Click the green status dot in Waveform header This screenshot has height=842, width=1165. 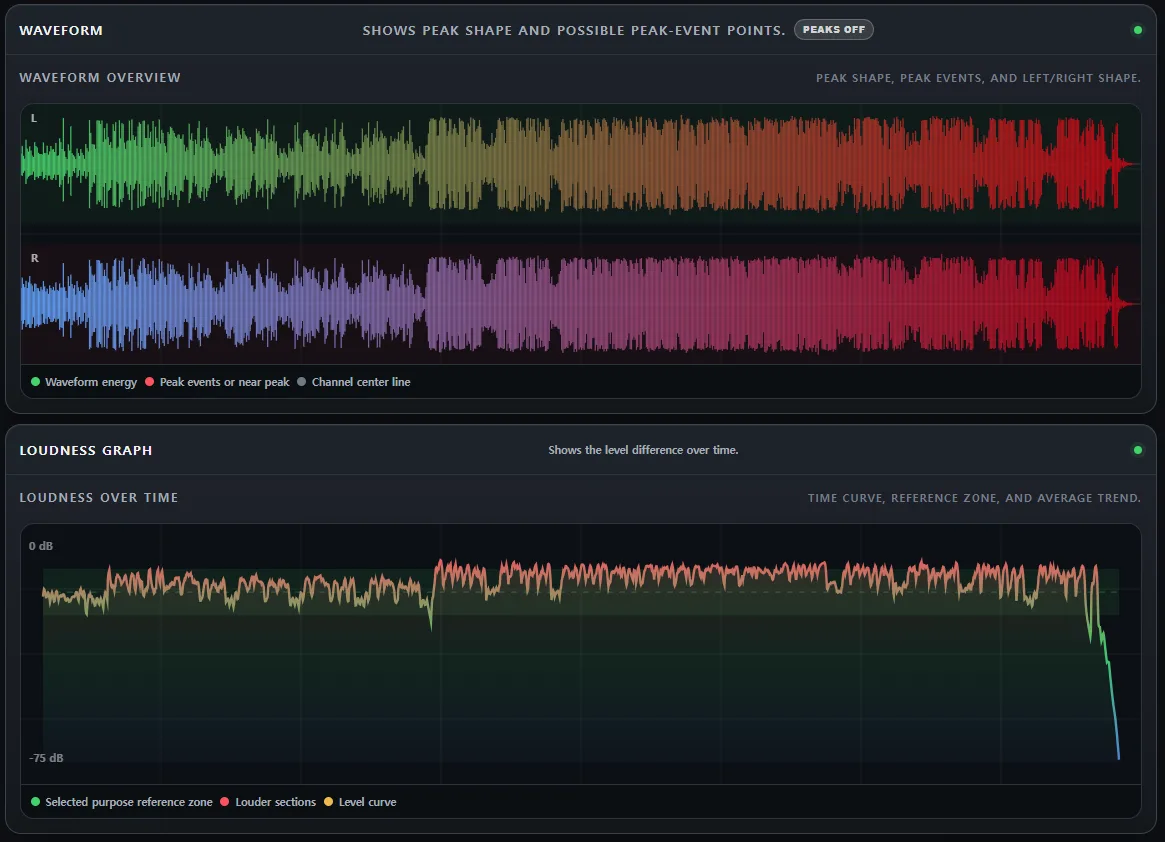pyautogui.click(x=1138, y=30)
